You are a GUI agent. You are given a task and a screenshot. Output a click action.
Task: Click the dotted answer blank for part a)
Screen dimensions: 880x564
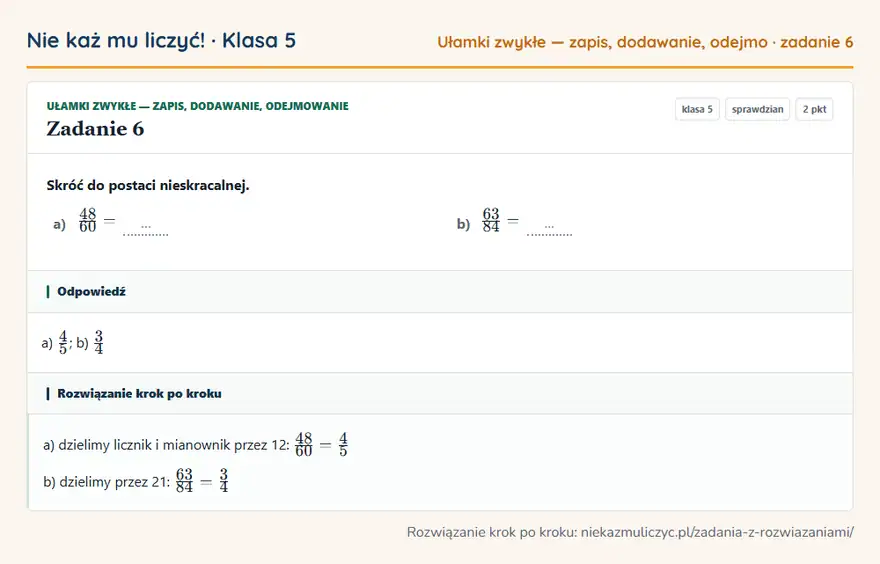pos(145,230)
